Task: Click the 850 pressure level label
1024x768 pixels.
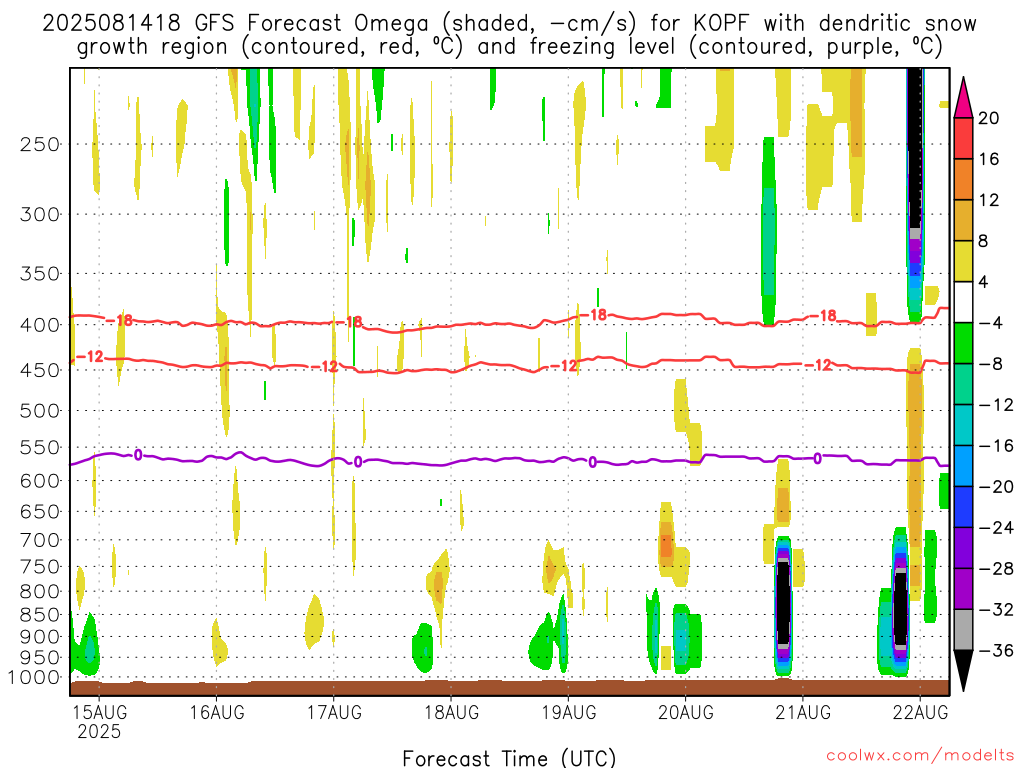Action: (40, 615)
